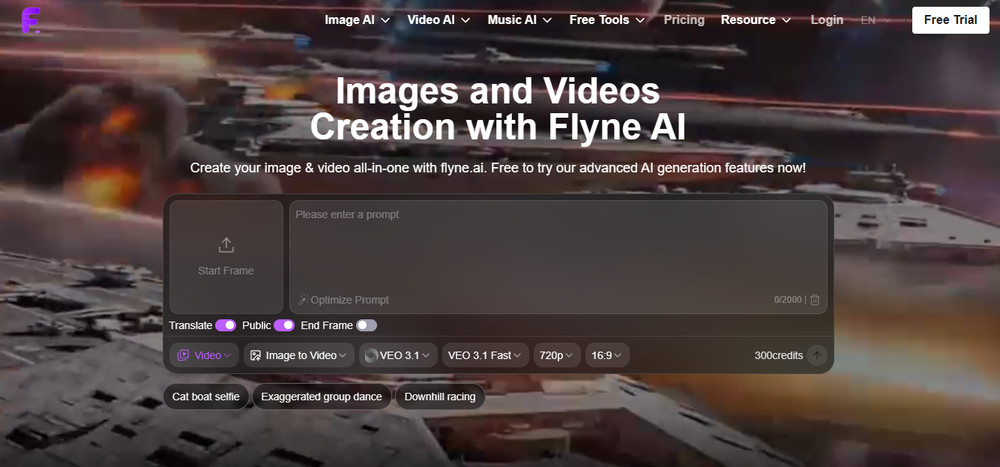Click the 0/2000 character counter
Viewport: 1000px width, 467px height.
[x=788, y=300]
